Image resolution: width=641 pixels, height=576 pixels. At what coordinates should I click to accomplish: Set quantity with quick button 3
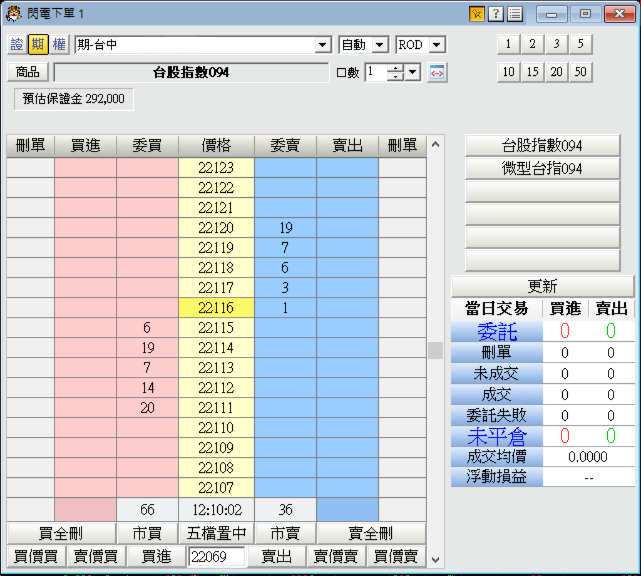pyautogui.click(x=556, y=44)
